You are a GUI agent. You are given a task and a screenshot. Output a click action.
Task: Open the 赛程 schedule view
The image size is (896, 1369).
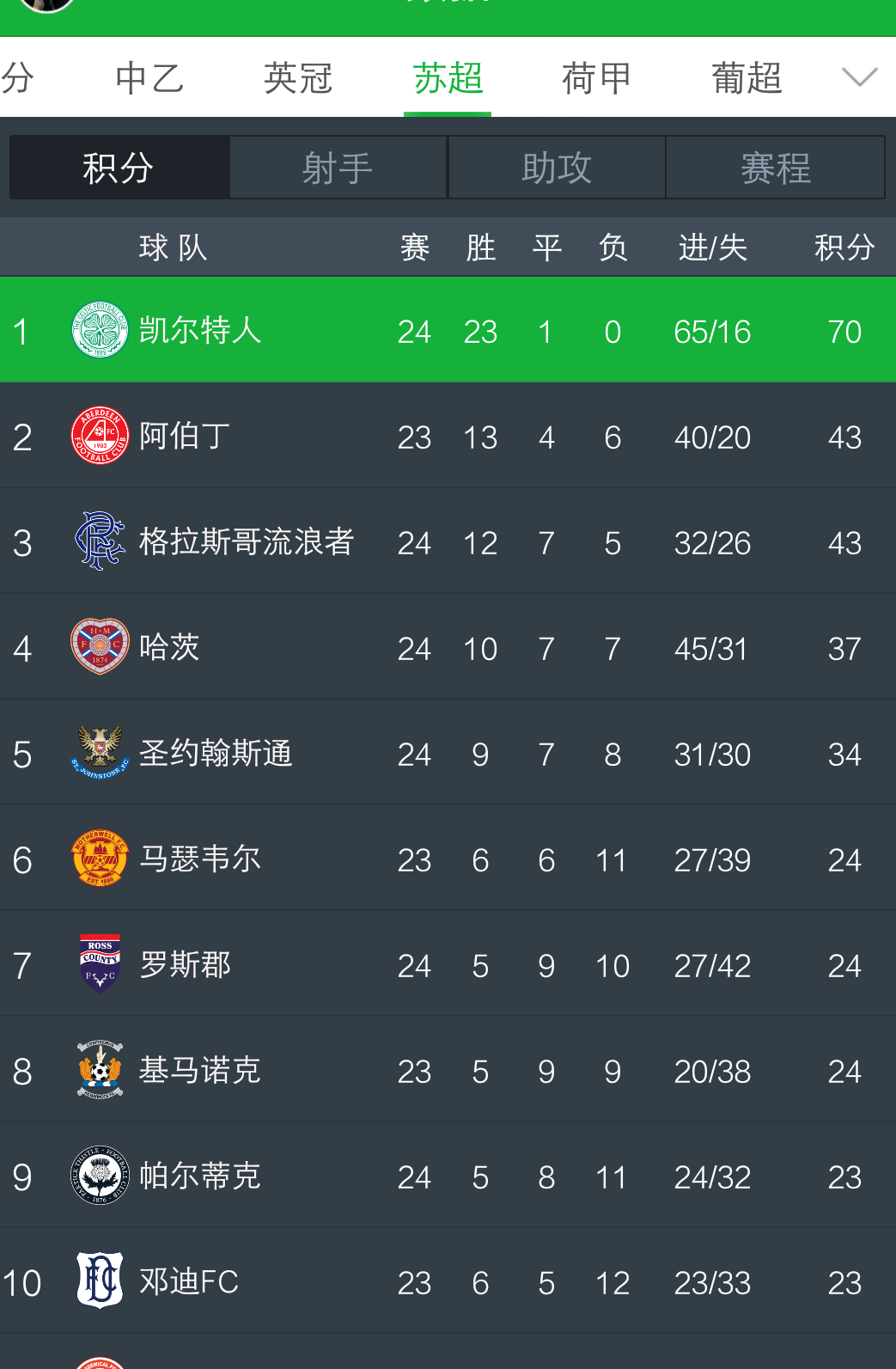(776, 168)
